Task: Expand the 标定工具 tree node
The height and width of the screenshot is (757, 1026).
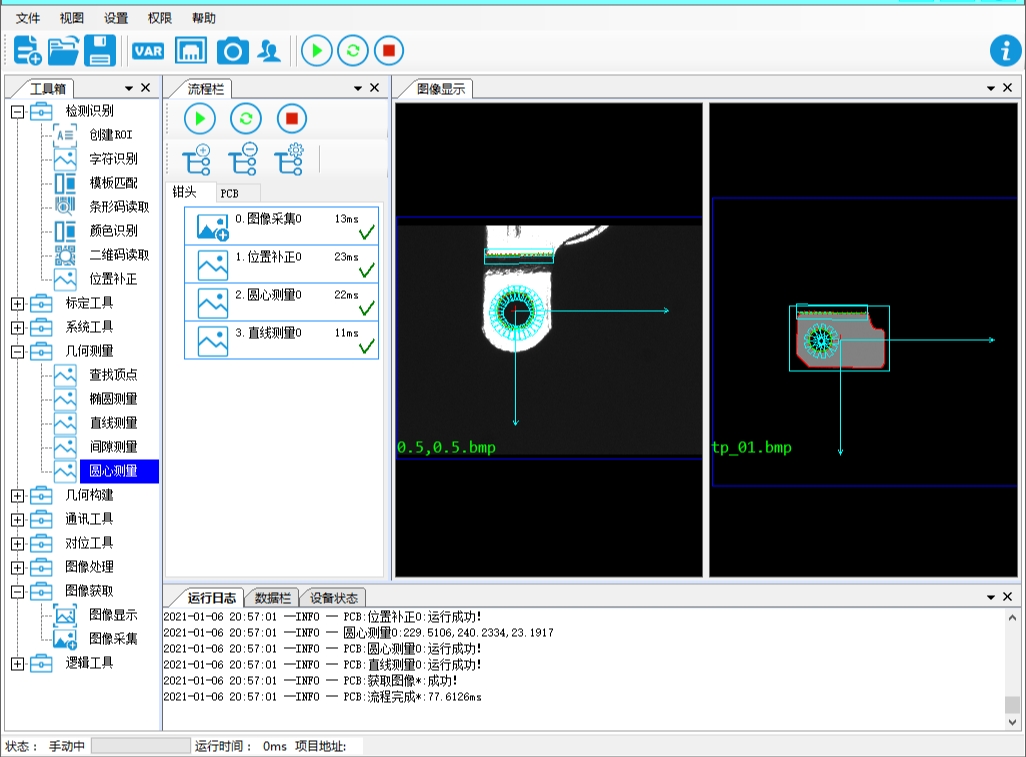Action: (x=18, y=304)
